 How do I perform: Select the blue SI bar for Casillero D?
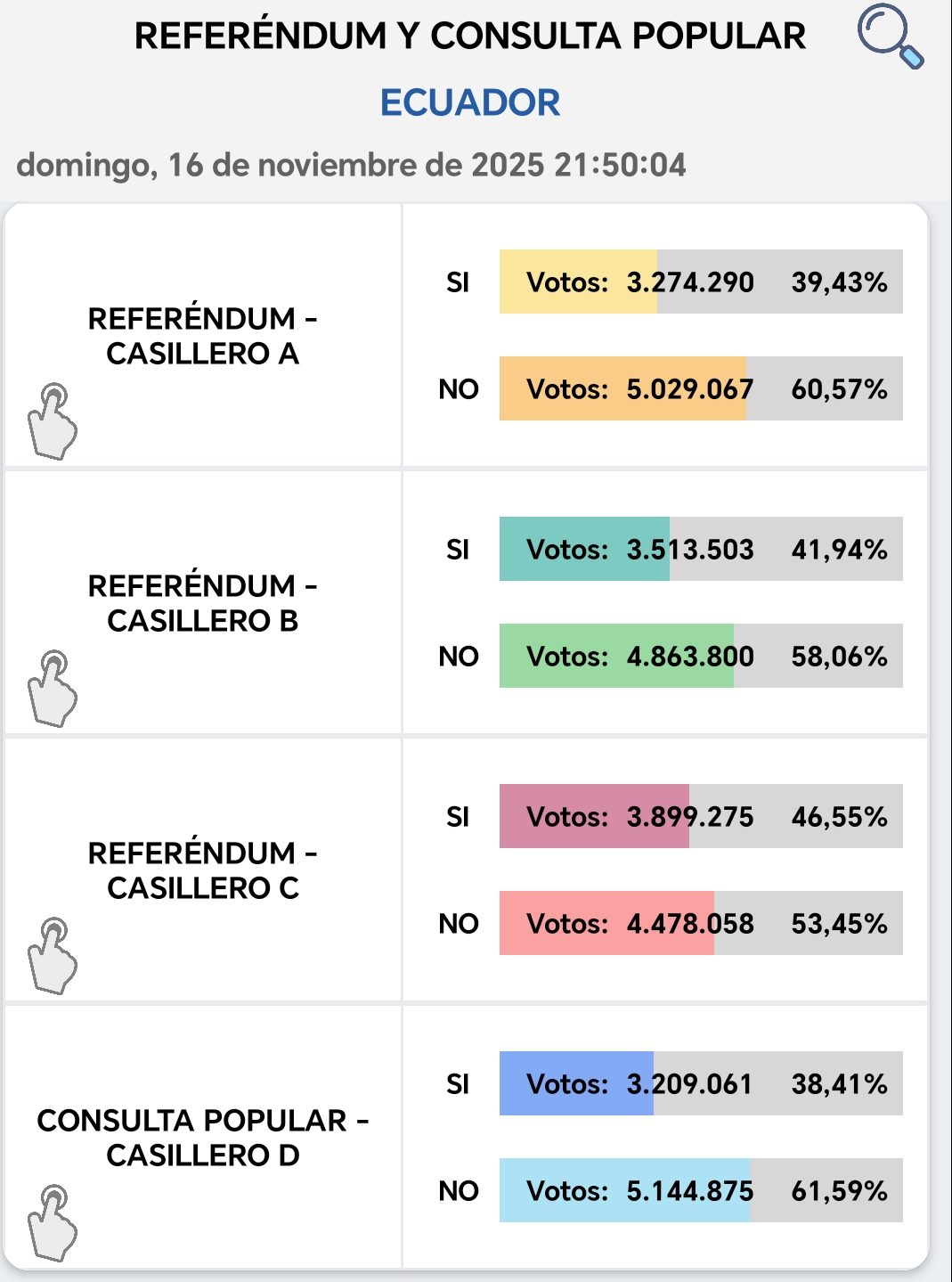pyautogui.click(x=576, y=1083)
